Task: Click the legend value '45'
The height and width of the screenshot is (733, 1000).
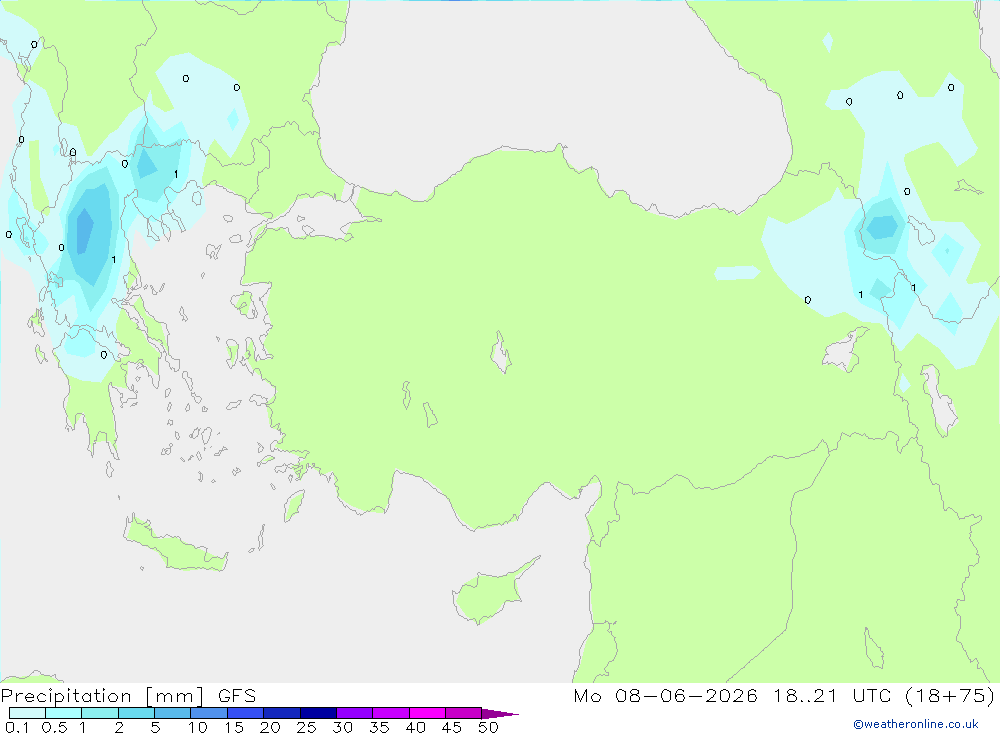Action: pos(452,727)
